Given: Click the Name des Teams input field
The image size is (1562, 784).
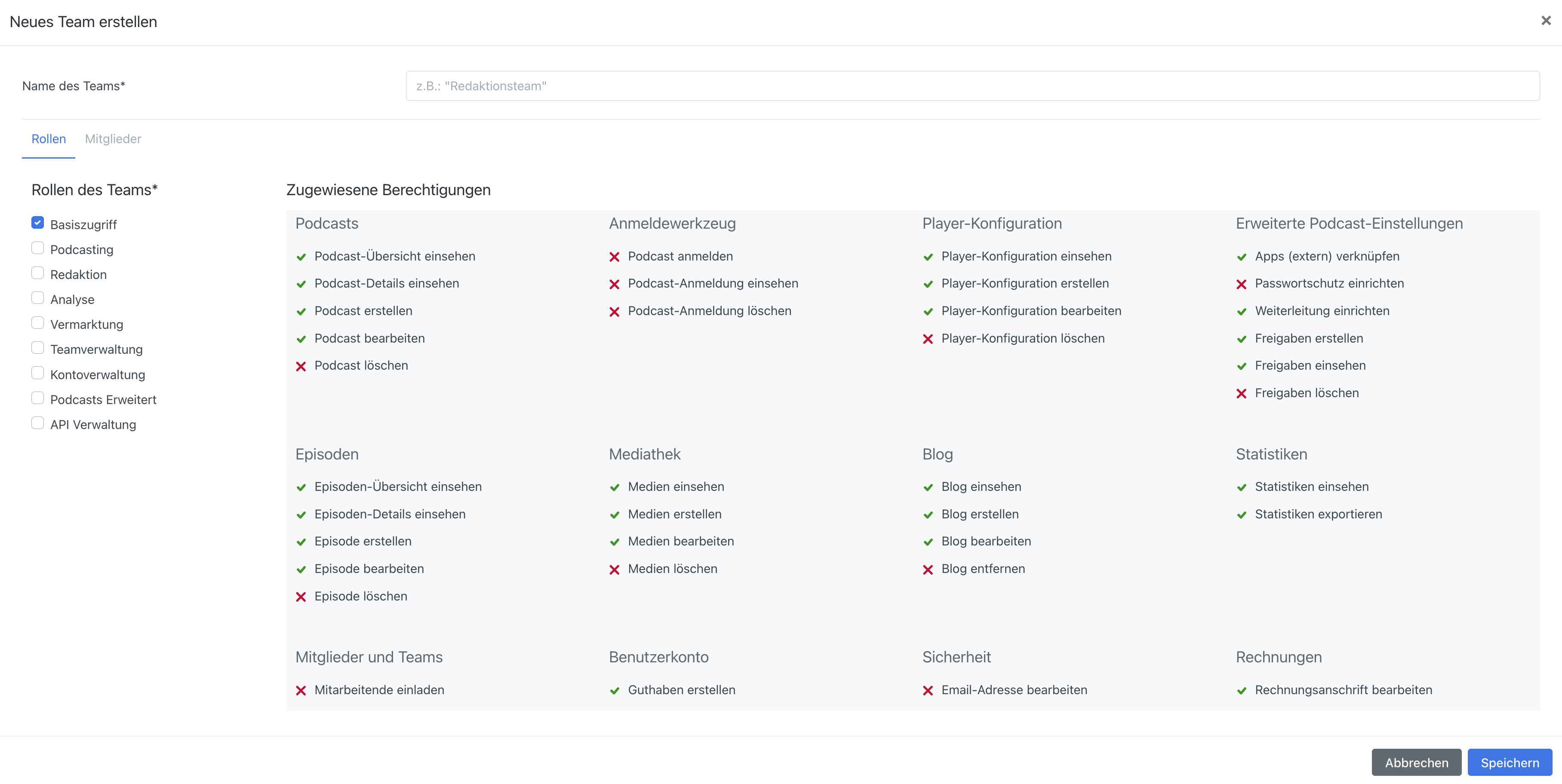Looking at the screenshot, I should point(972,86).
